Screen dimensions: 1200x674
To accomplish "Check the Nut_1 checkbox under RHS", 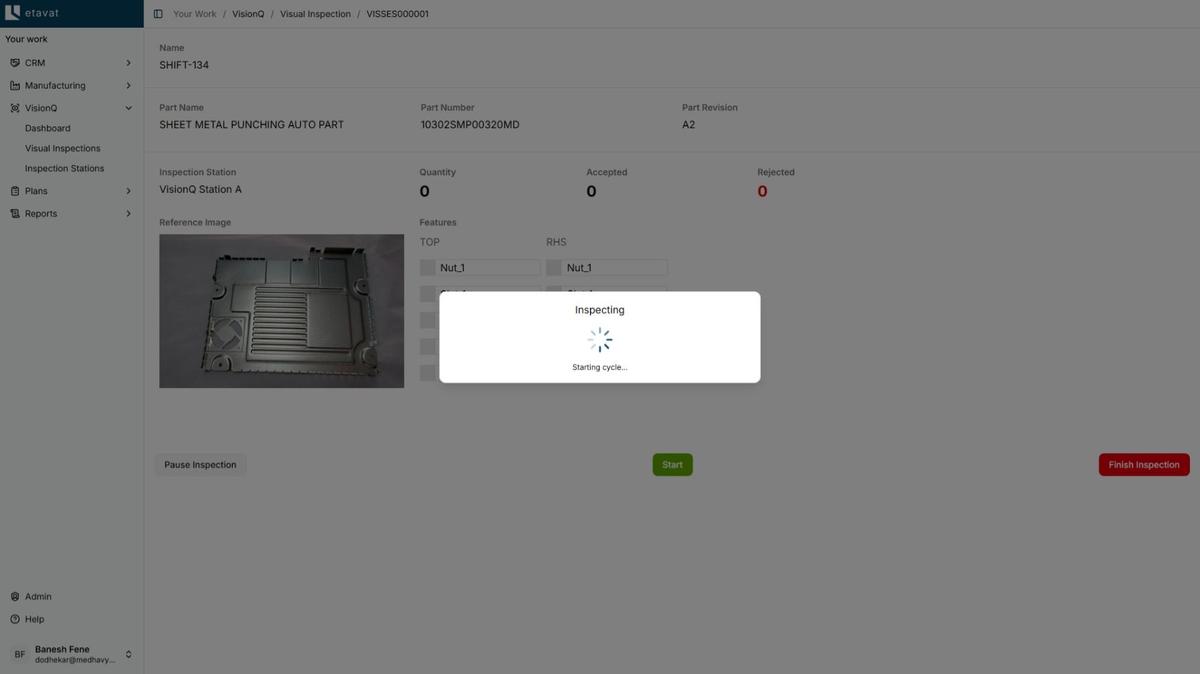I will pos(554,268).
